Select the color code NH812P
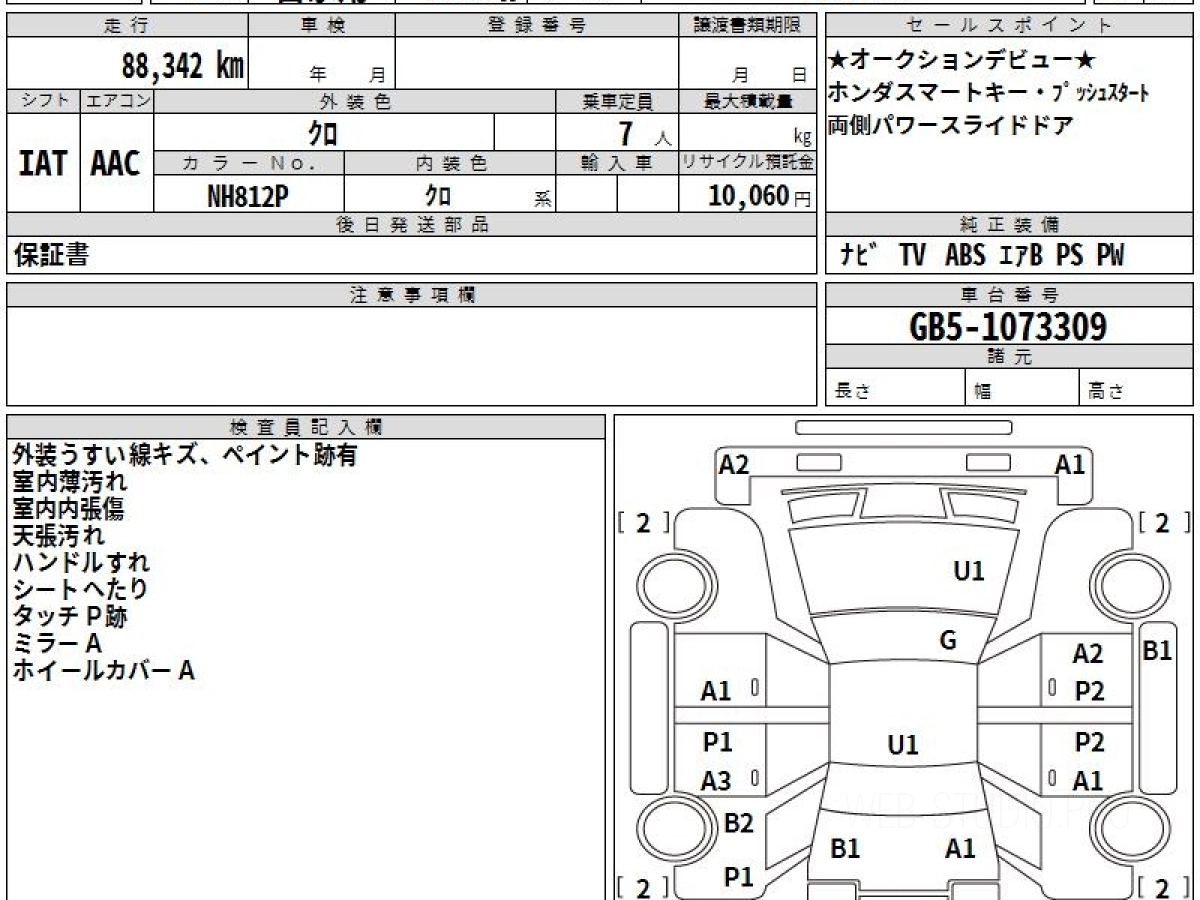 point(248,196)
